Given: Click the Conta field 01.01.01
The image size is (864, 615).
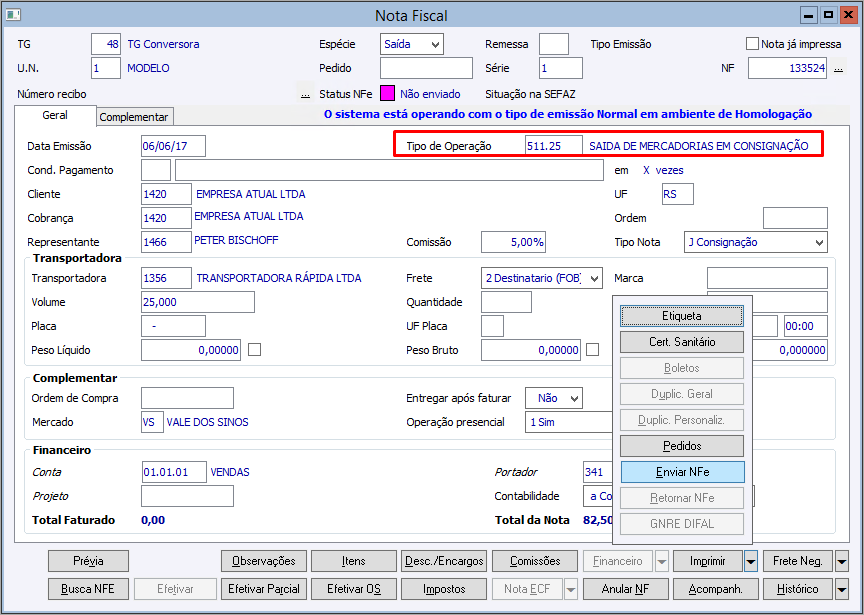Looking at the screenshot, I should (174, 472).
